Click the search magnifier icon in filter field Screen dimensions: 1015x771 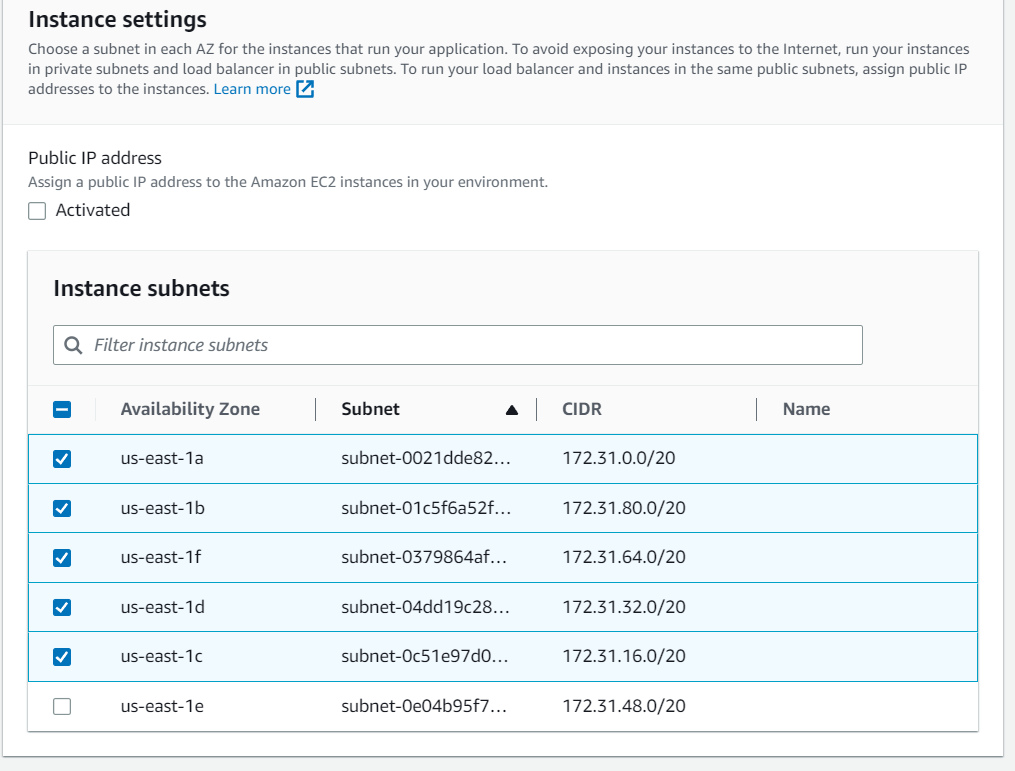pos(73,344)
